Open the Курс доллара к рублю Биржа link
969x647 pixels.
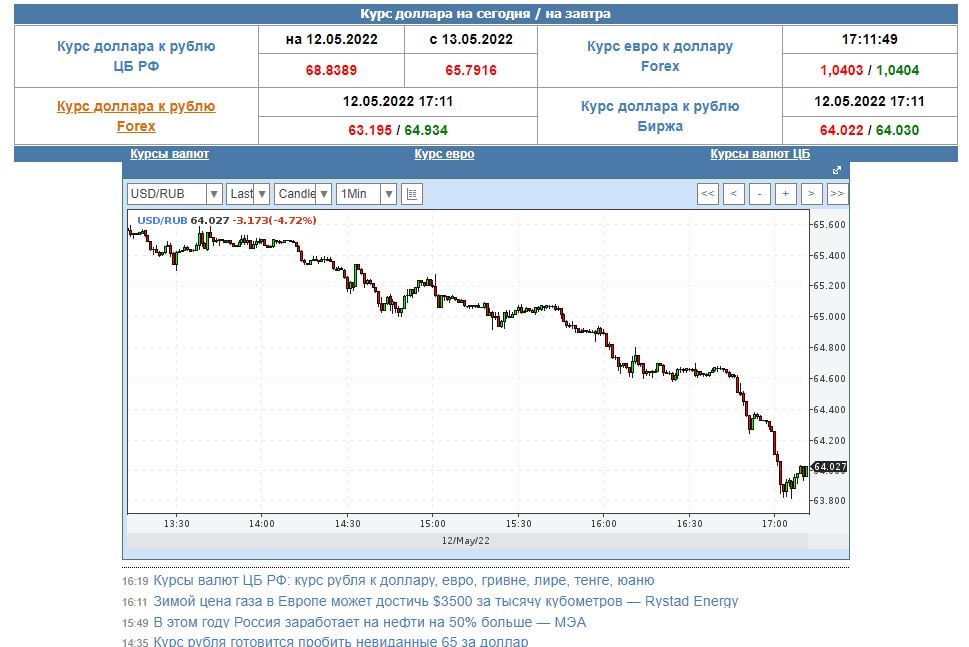(659, 116)
